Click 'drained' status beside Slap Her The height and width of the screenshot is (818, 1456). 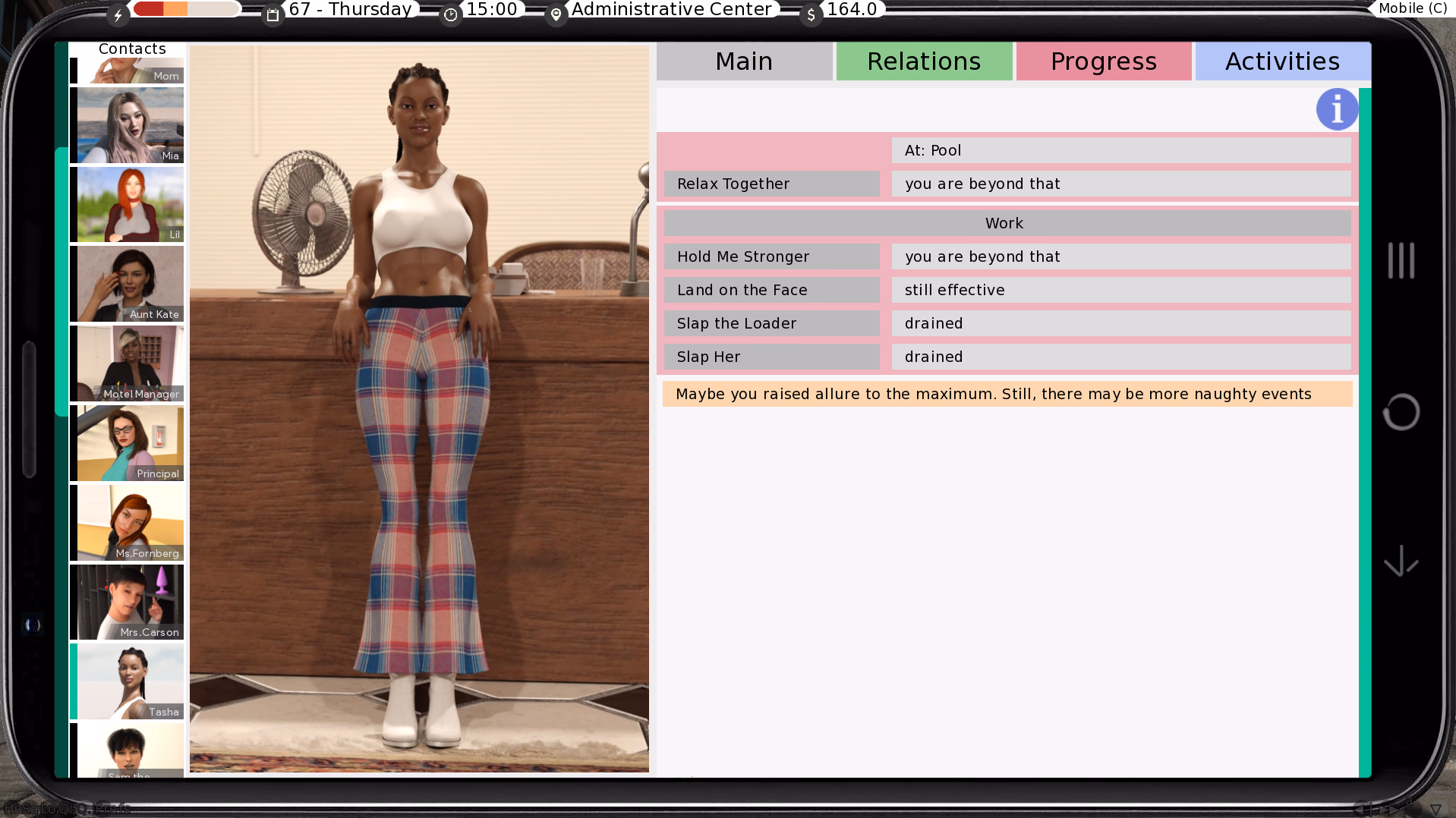[x=934, y=357]
